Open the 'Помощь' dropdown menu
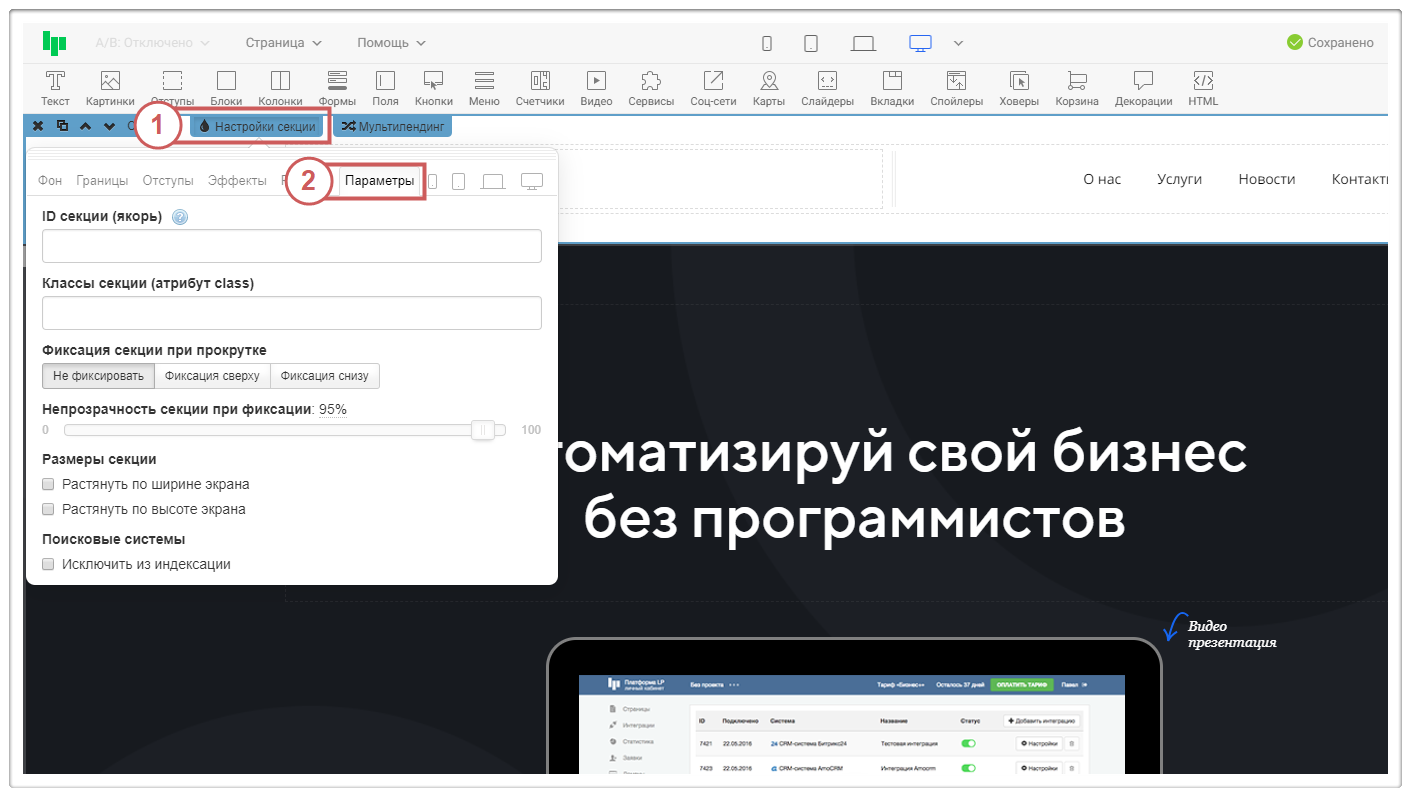The image size is (1411, 803). (x=391, y=43)
